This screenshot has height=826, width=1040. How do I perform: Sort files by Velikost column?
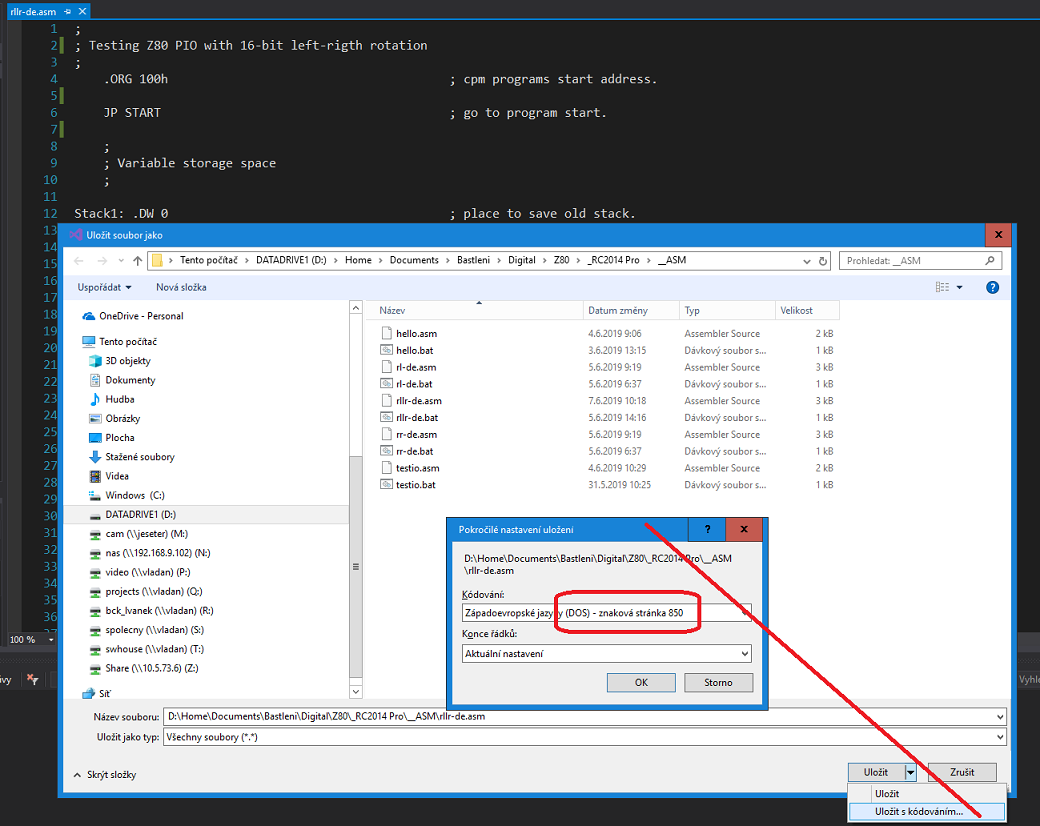point(807,310)
